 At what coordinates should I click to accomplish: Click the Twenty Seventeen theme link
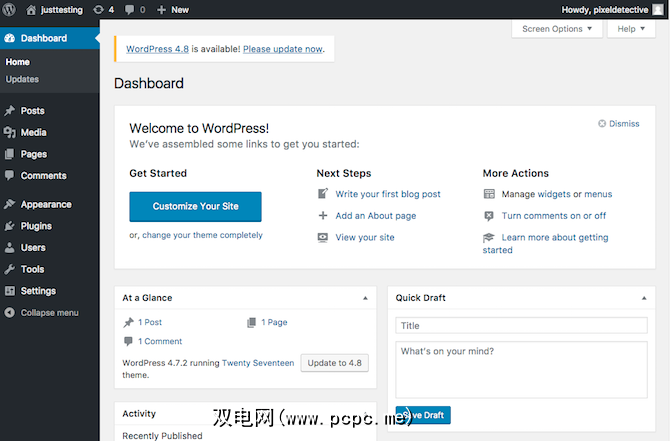[x=258, y=363]
